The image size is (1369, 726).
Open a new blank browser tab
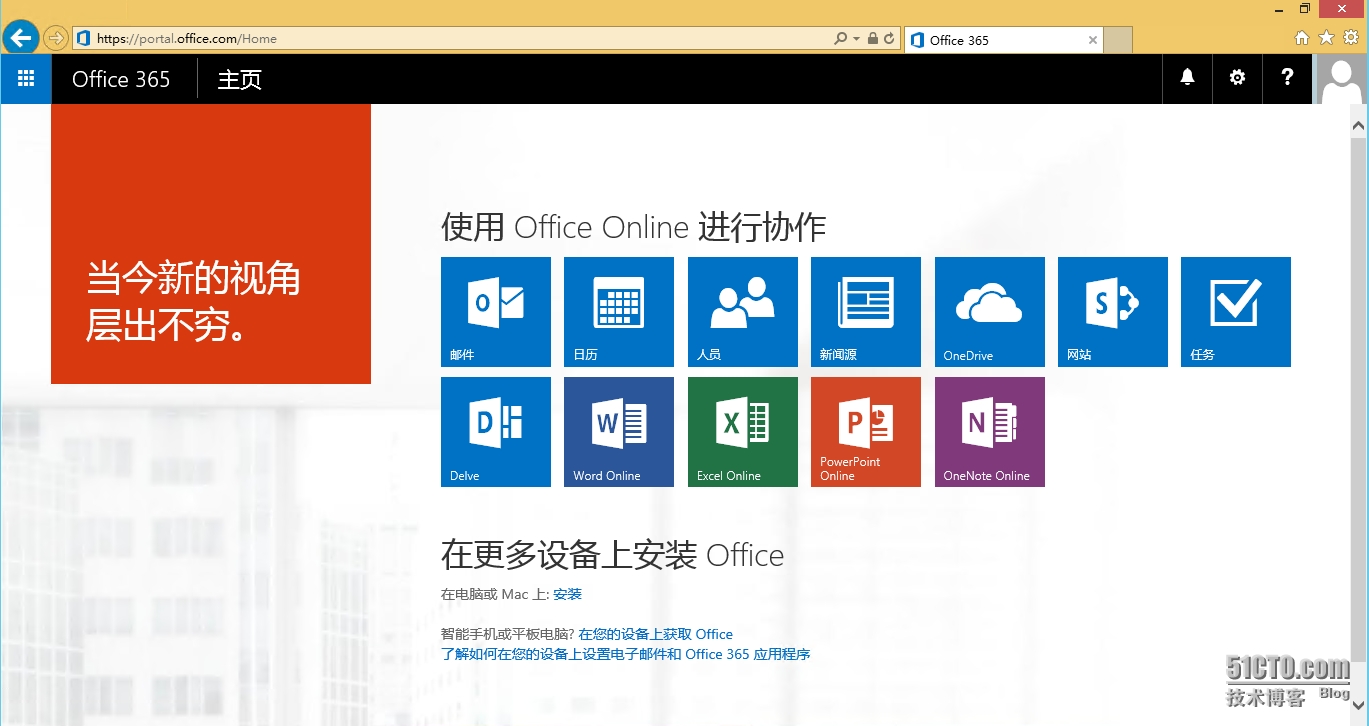pos(1118,40)
